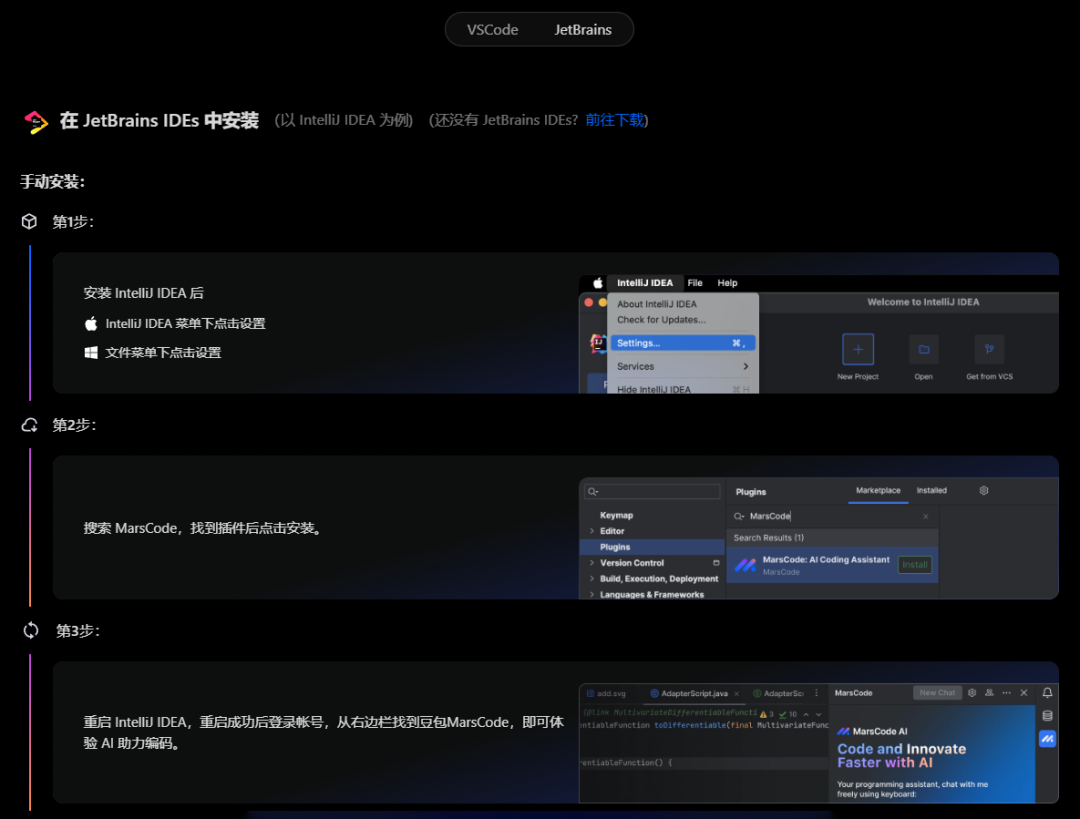Choose Settings... in the IntelliJ IDEA menu
This screenshot has height=819, width=1080.
coord(683,343)
